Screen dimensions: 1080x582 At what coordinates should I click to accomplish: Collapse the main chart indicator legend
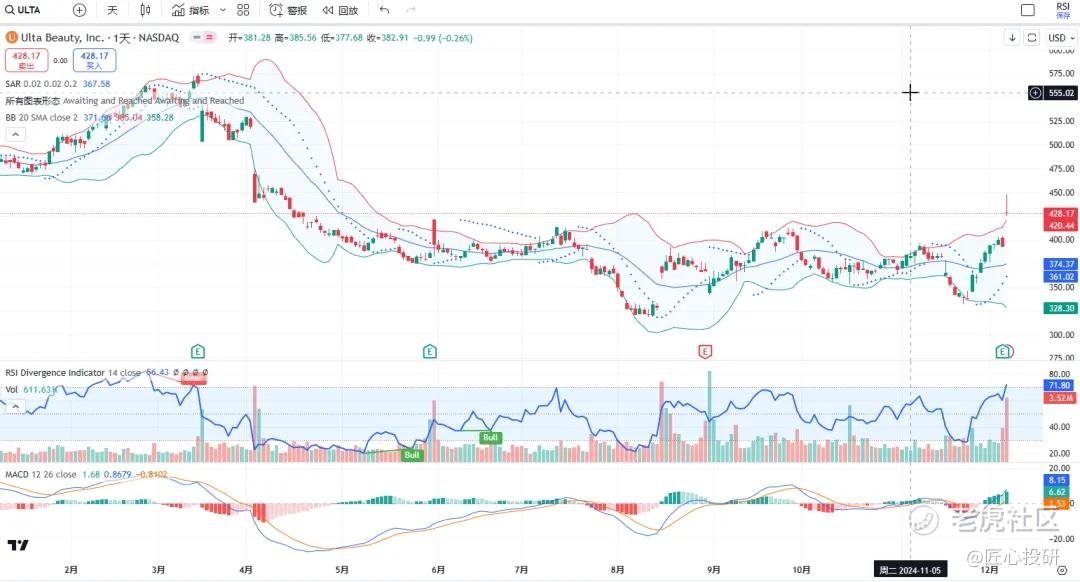tap(15, 135)
